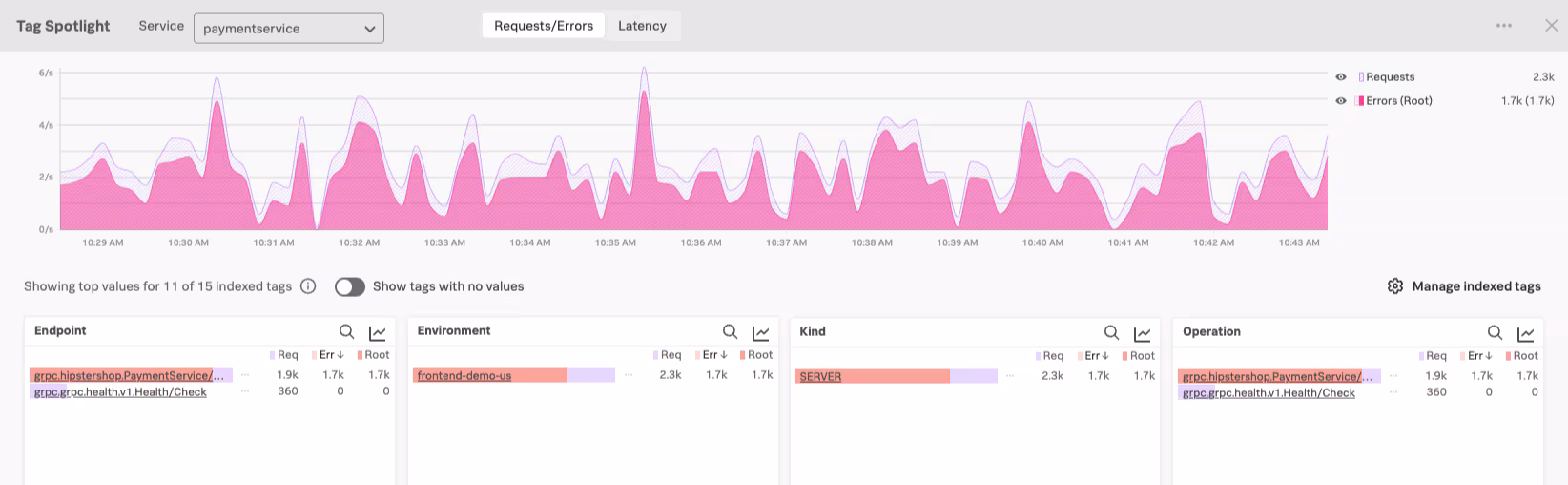Sort by Err column in Operation panel

(1479, 356)
